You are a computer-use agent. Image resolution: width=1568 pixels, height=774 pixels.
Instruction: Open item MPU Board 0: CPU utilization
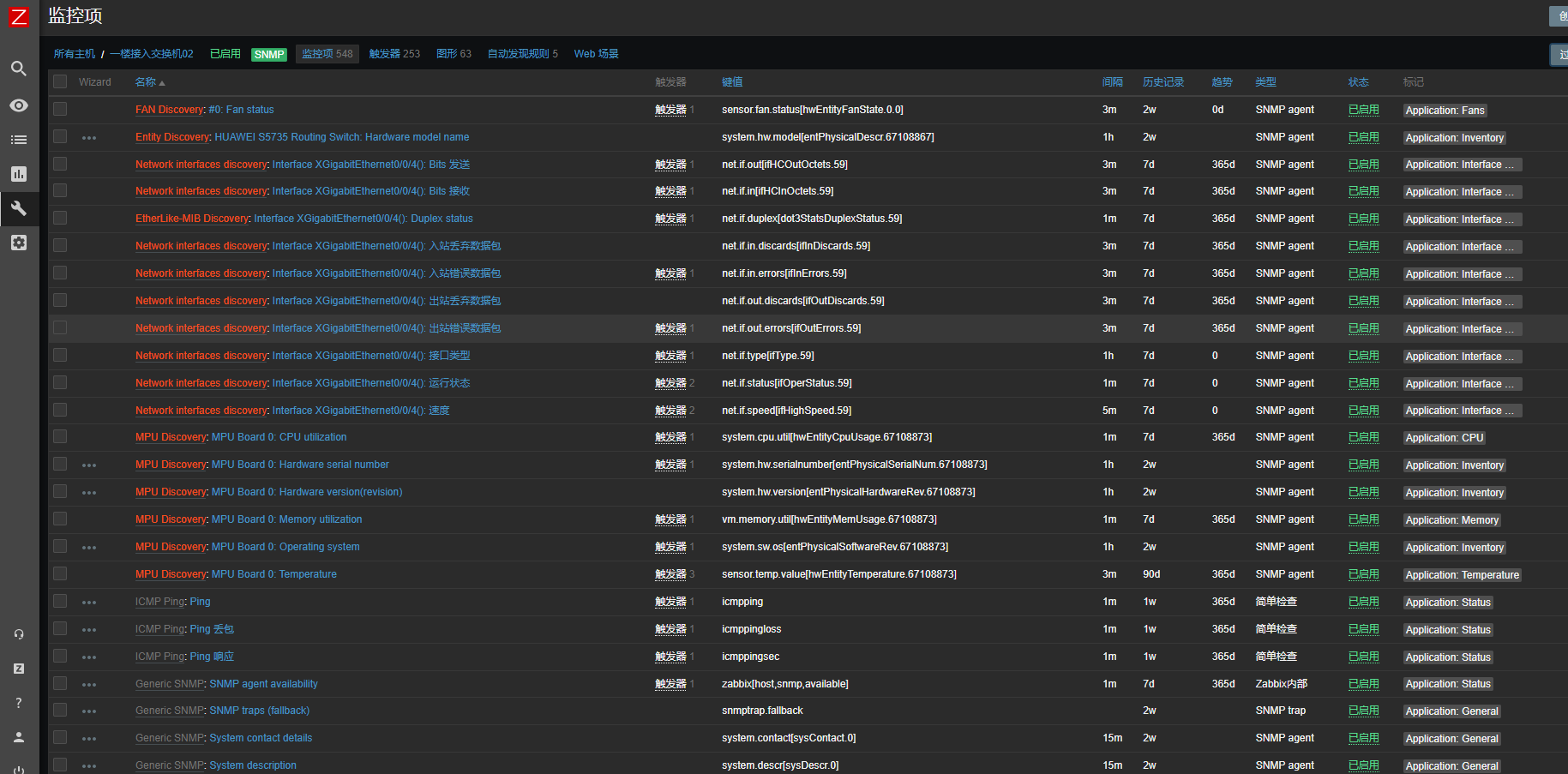(279, 437)
